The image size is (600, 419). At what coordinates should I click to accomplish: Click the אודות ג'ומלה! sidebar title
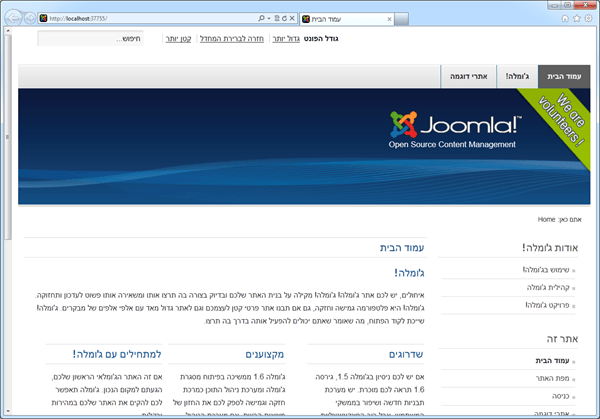(550, 248)
